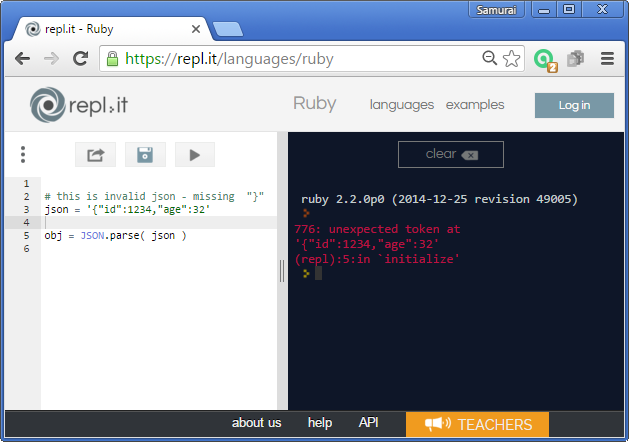Click the repl.it spiral logo
The height and width of the screenshot is (442, 629).
(47, 105)
